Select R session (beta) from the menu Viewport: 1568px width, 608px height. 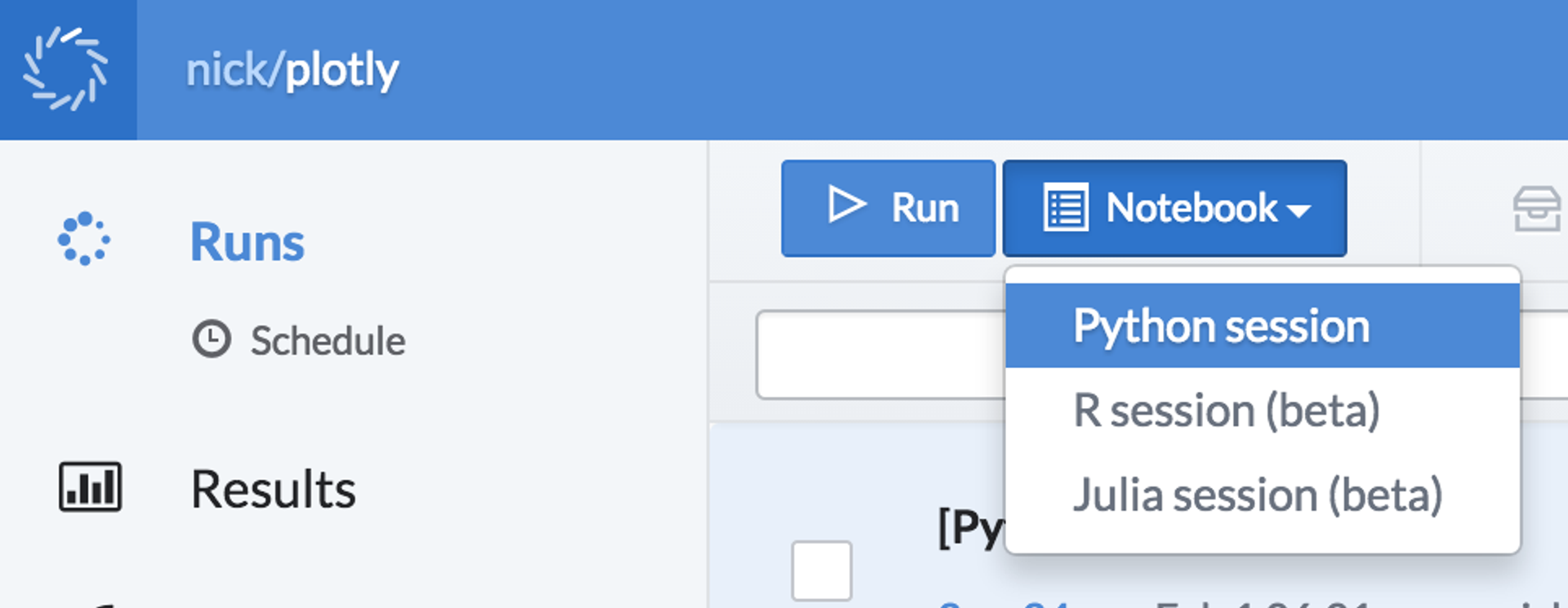(x=1229, y=409)
